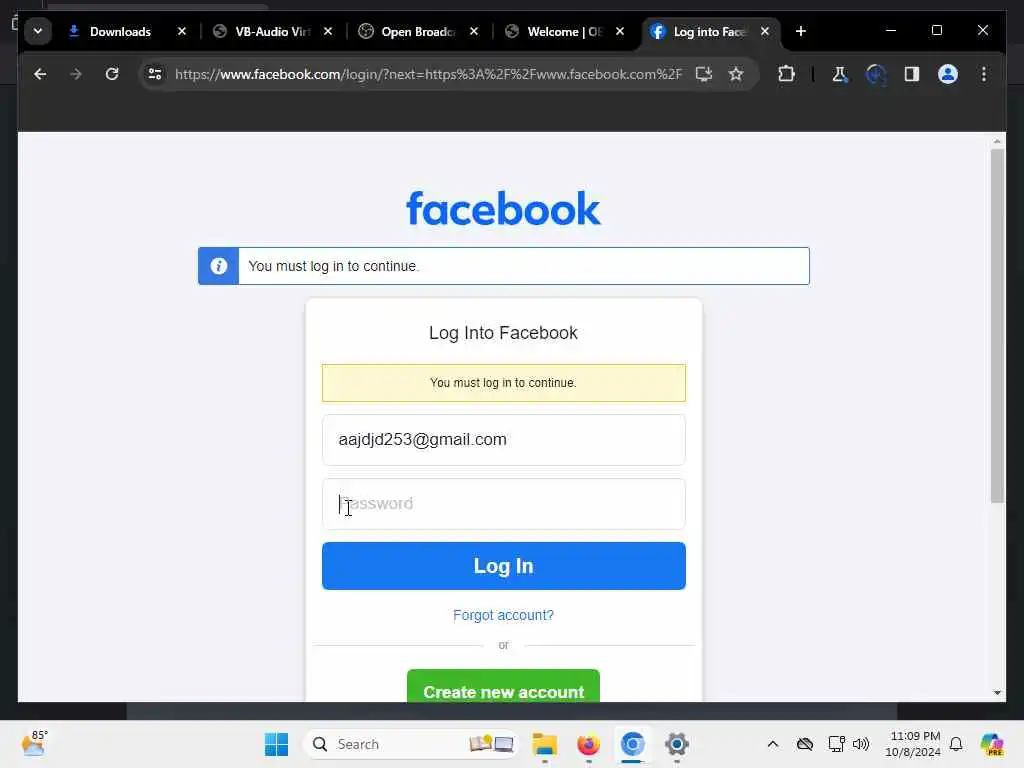Minimize the browser window
Screen dimensions: 1024x768
[x=891, y=30]
